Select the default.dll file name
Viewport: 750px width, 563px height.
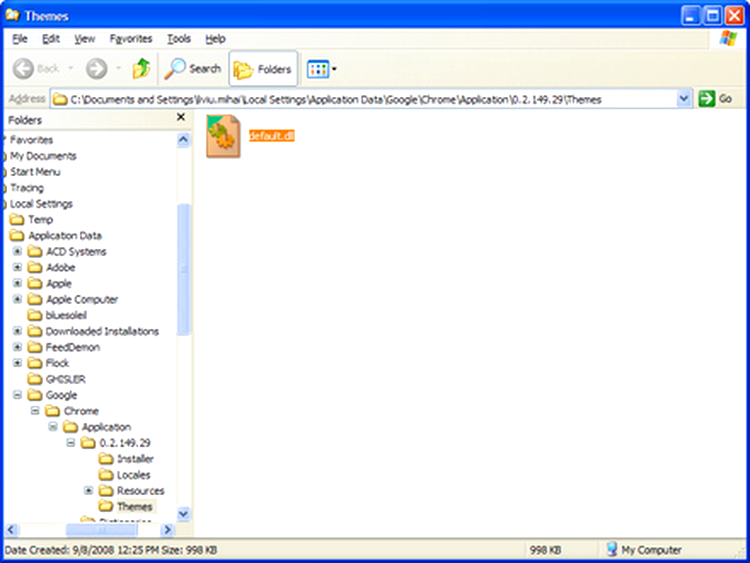(x=271, y=136)
